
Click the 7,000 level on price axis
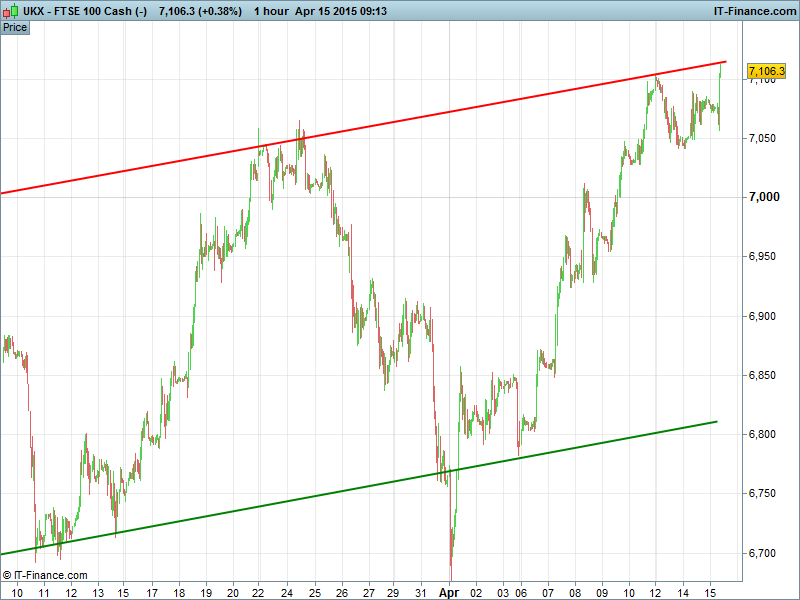[x=765, y=197]
